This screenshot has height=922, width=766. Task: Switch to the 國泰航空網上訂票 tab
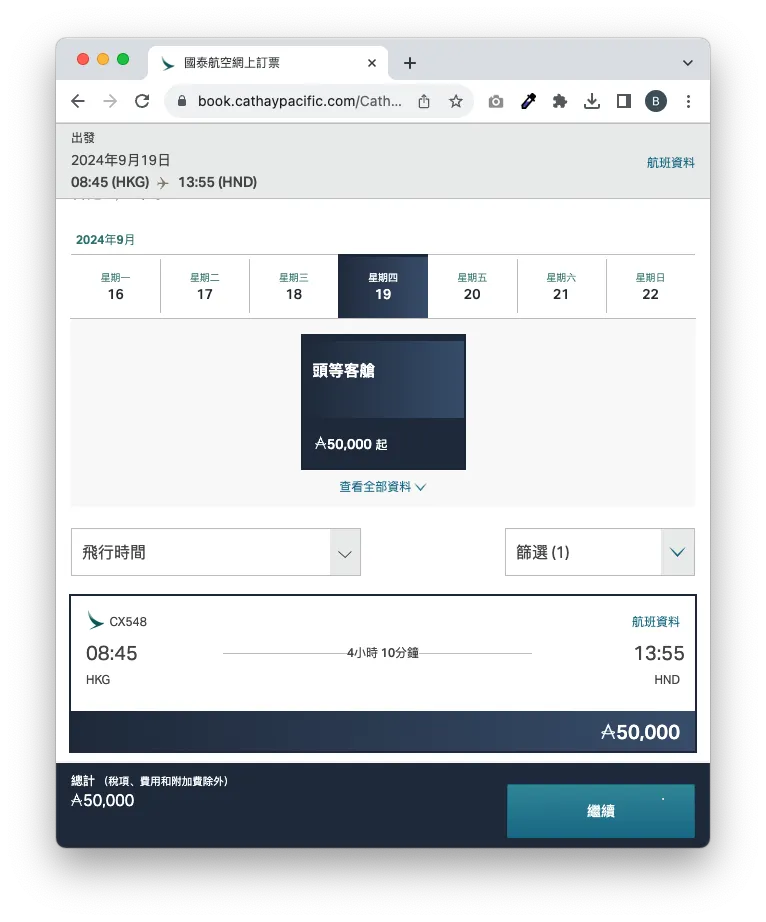pos(267,63)
